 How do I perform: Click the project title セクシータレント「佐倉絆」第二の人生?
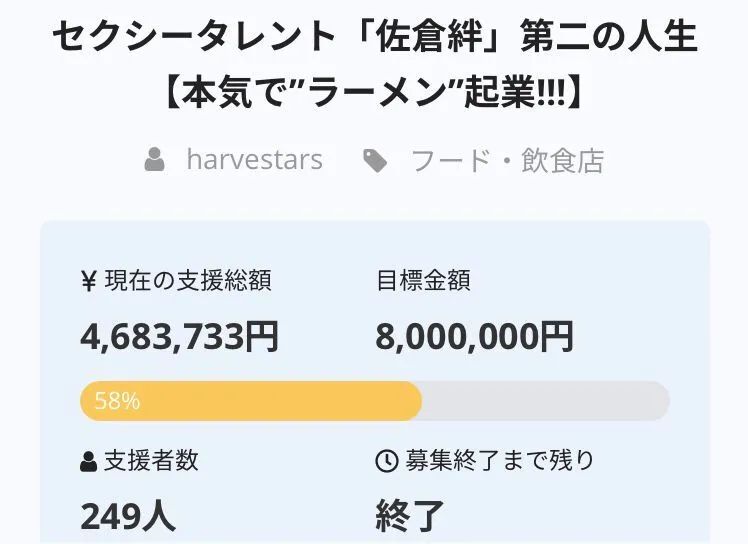pos(375,36)
